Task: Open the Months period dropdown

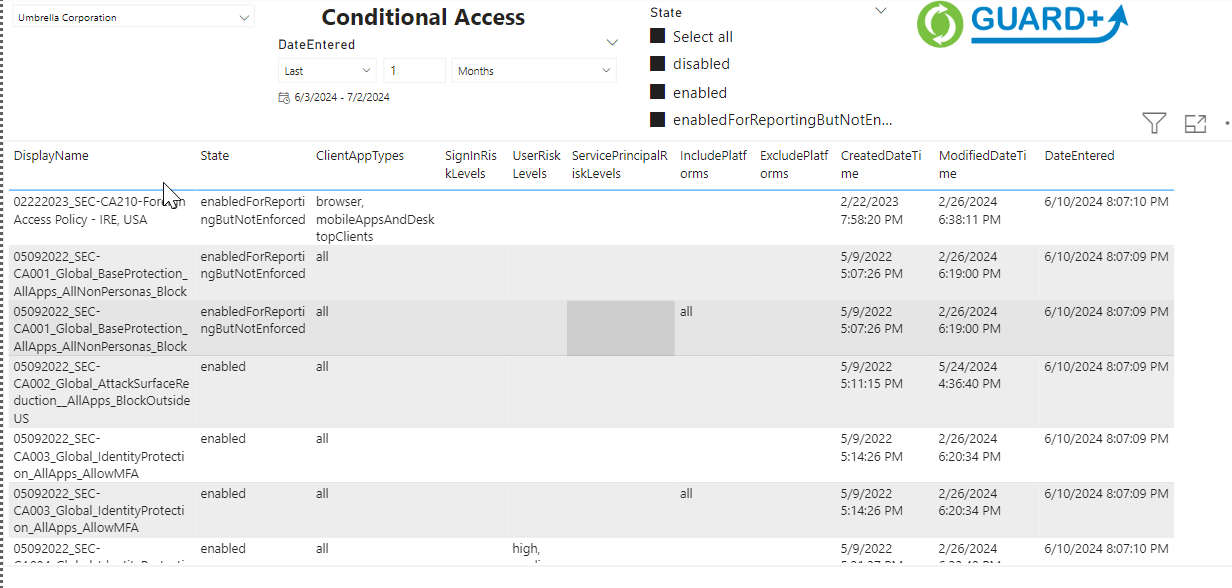Action: pos(534,71)
